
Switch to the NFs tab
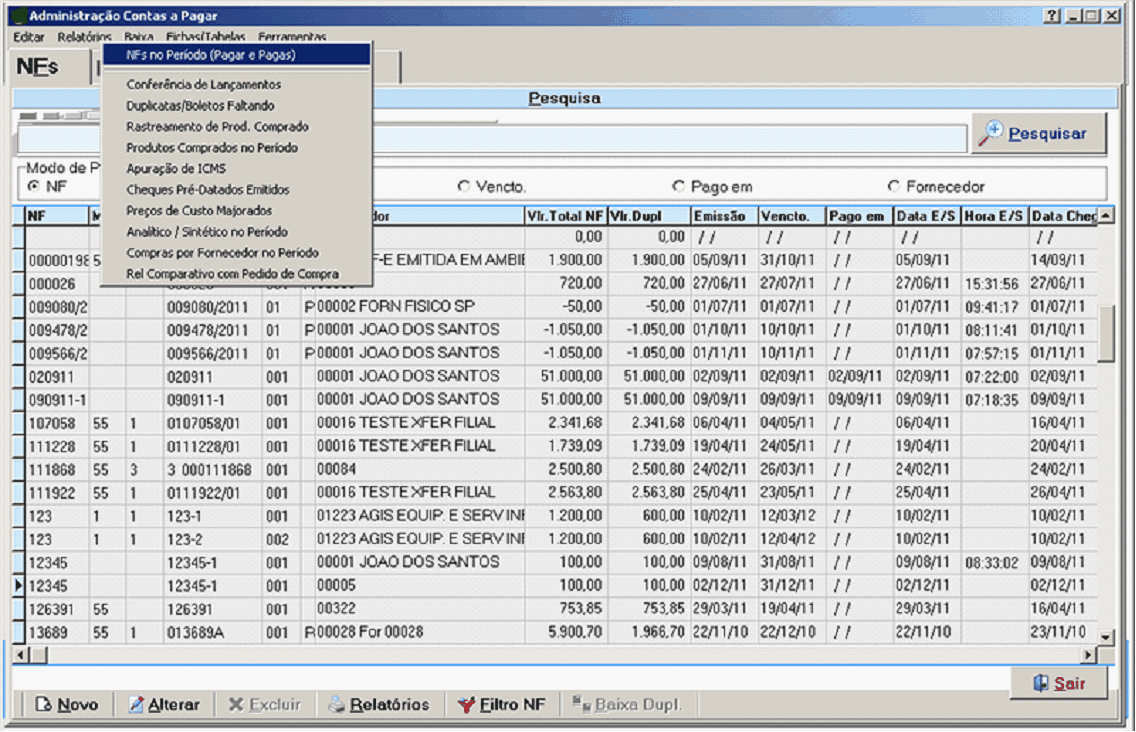39,67
